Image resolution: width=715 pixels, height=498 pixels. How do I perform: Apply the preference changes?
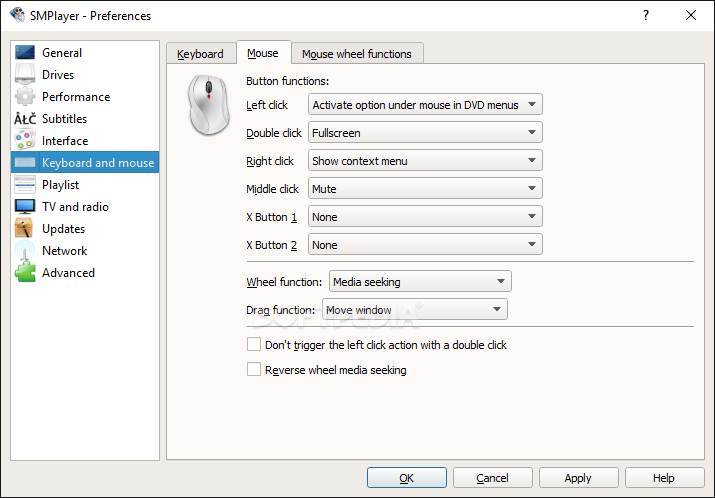578,477
